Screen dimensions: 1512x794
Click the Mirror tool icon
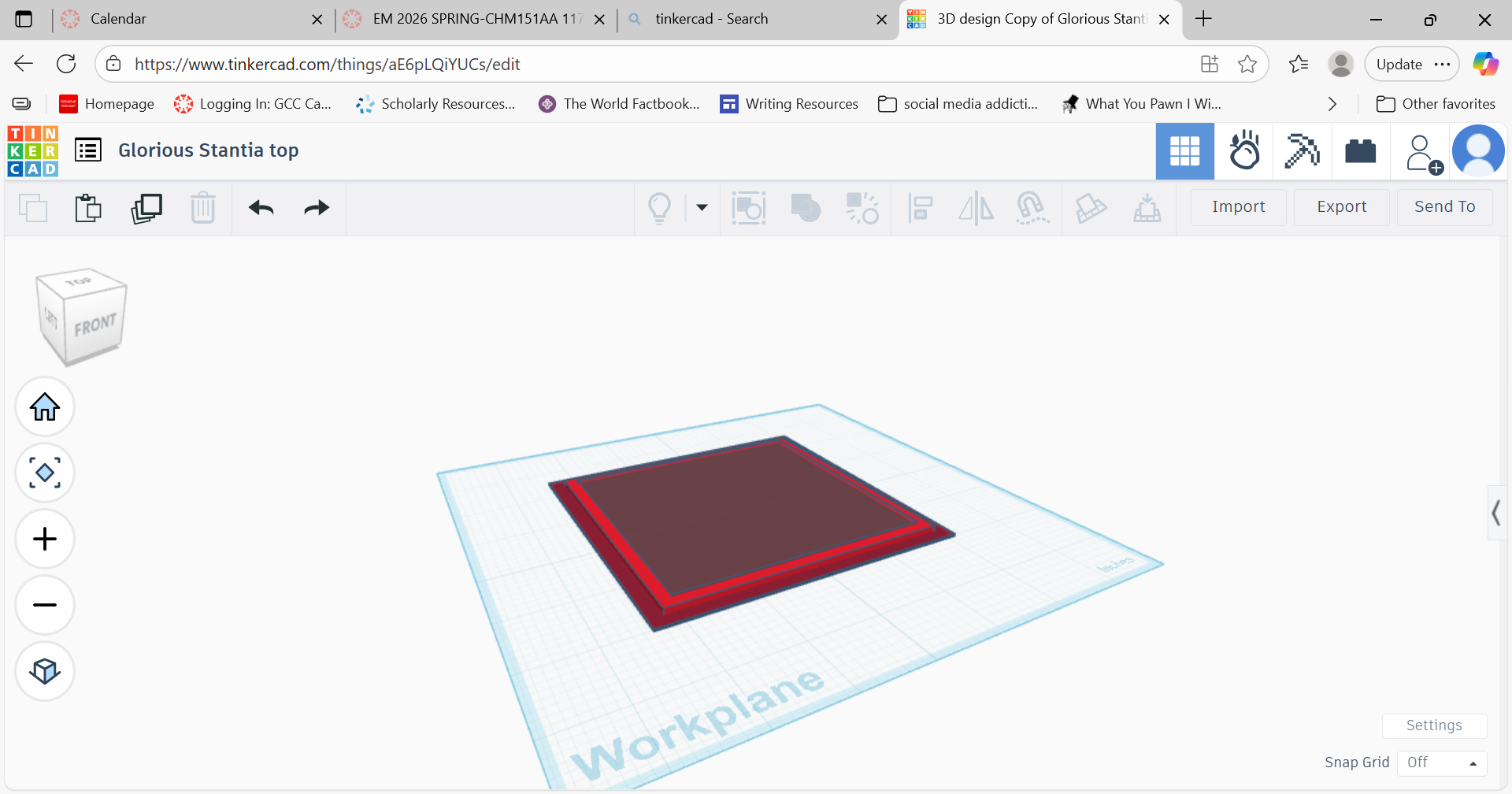coord(976,208)
